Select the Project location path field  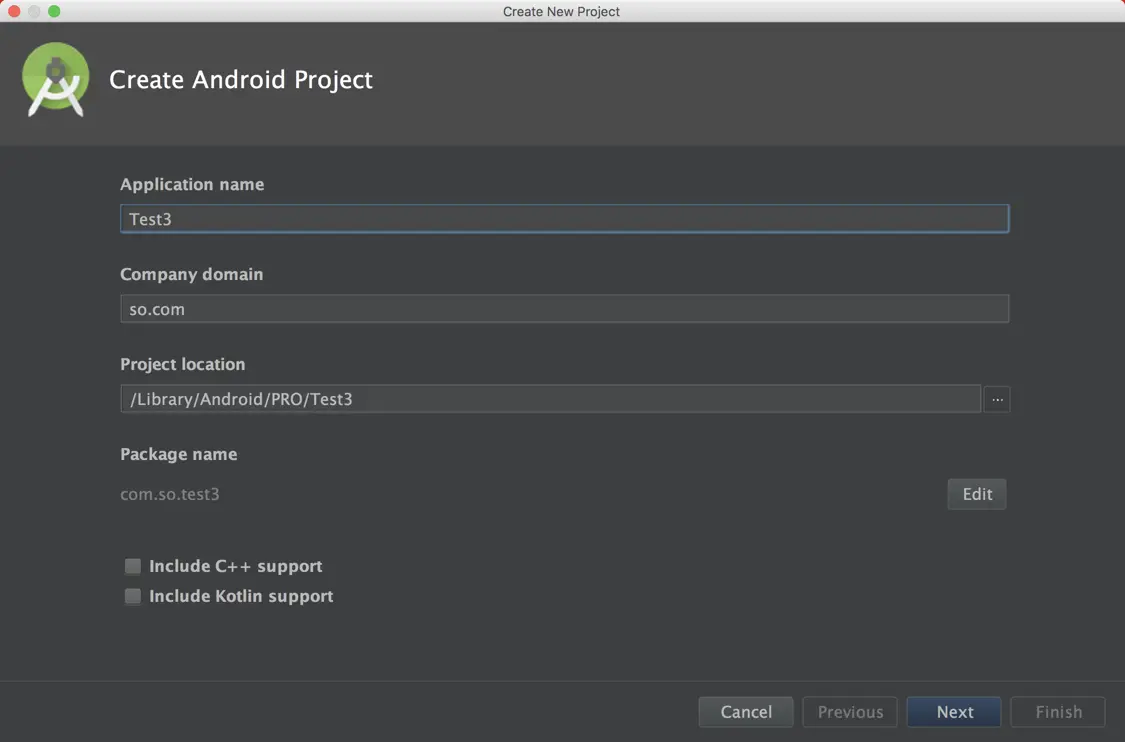tap(550, 399)
